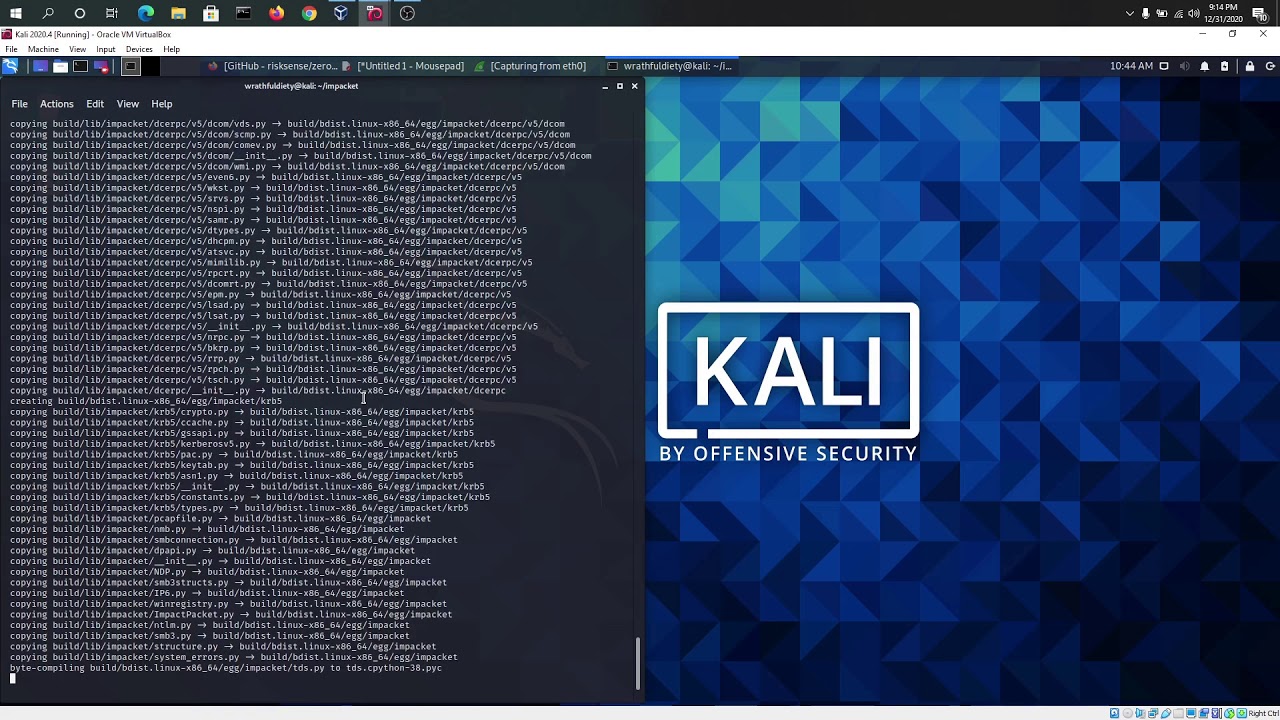Click VirtualBox network status icon
Viewport: 1280px width, 720px height.
click(x=1153, y=713)
